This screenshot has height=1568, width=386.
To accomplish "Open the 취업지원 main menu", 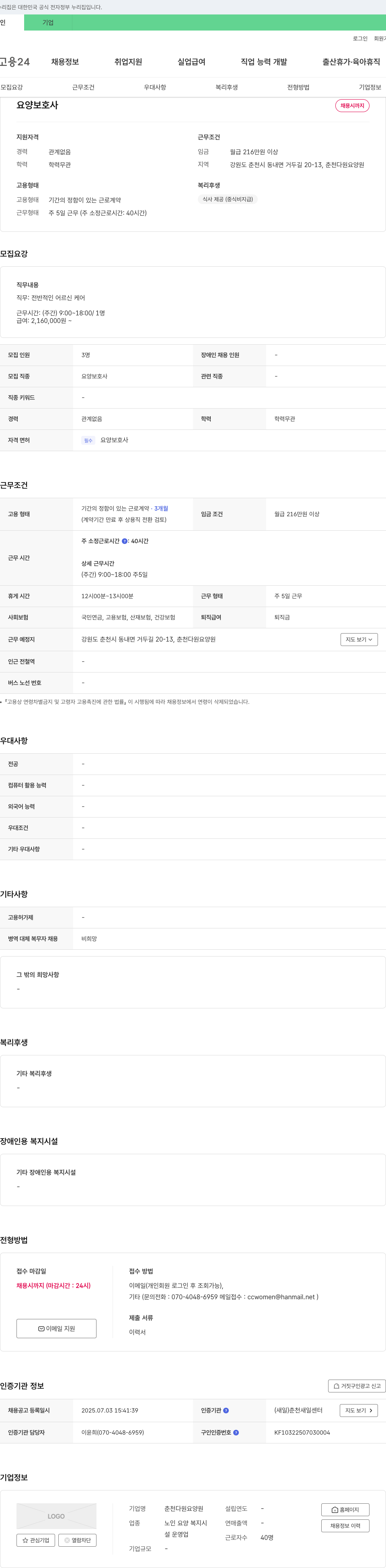I will click(x=128, y=62).
